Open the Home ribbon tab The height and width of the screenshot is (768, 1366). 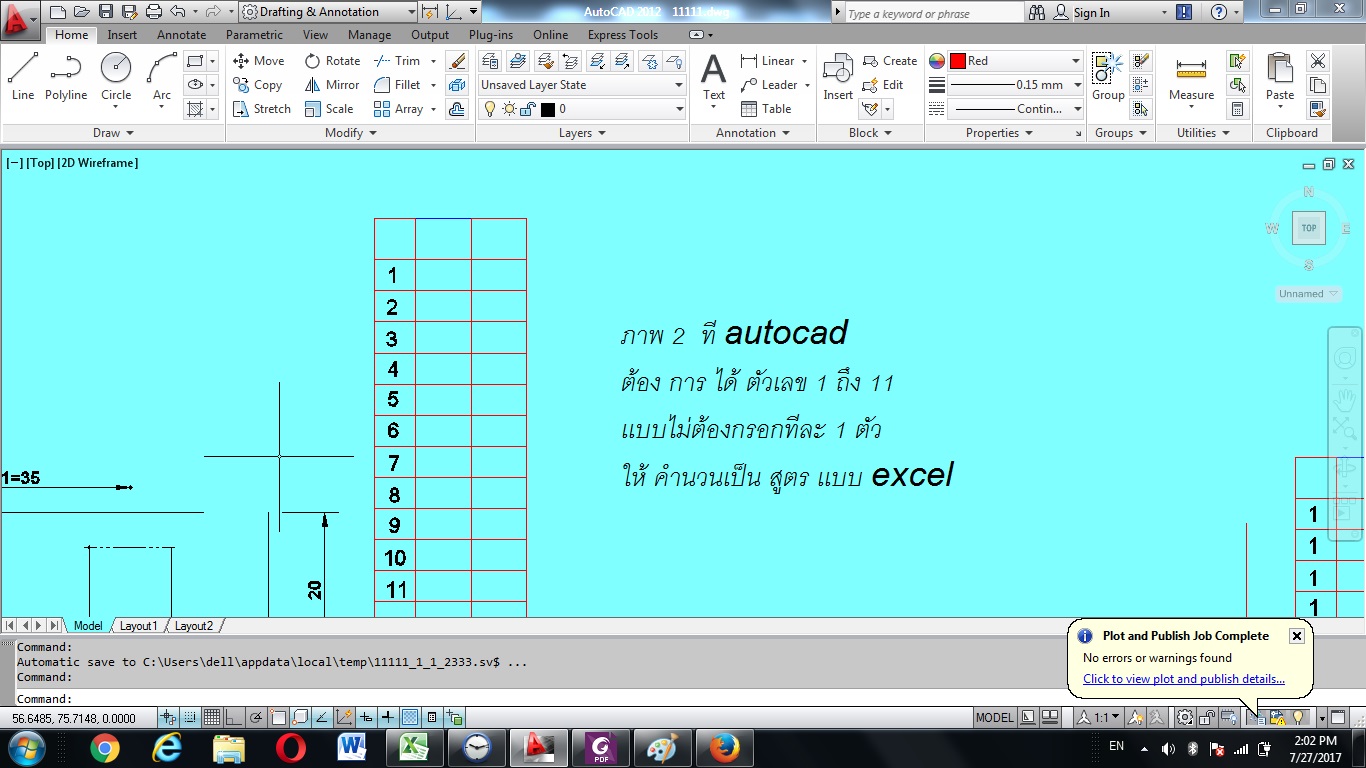[71, 35]
